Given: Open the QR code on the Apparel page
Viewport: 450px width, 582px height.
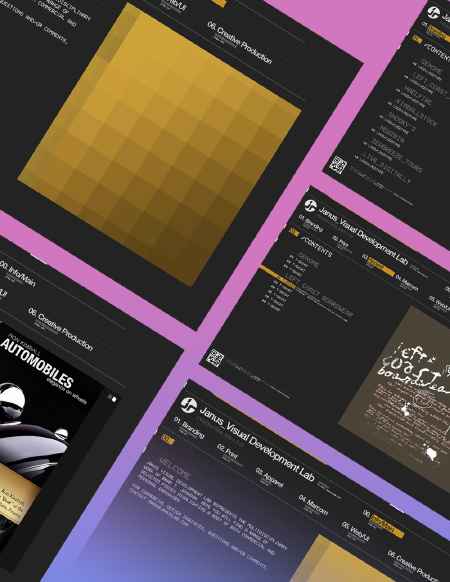Looking at the screenshot, I should (x=215, y=358).
